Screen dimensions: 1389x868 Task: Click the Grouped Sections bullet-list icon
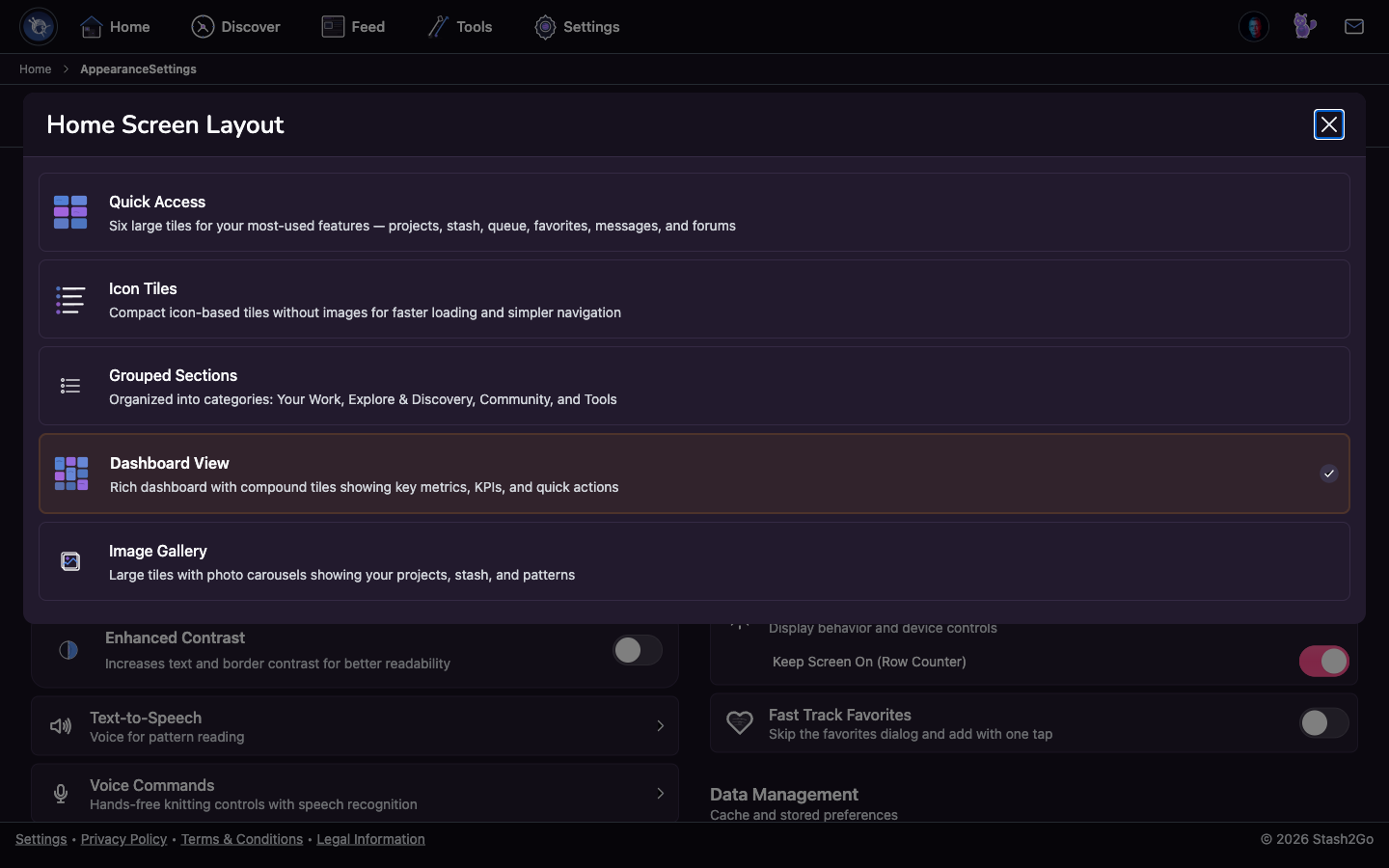click(x=70, y=386)
